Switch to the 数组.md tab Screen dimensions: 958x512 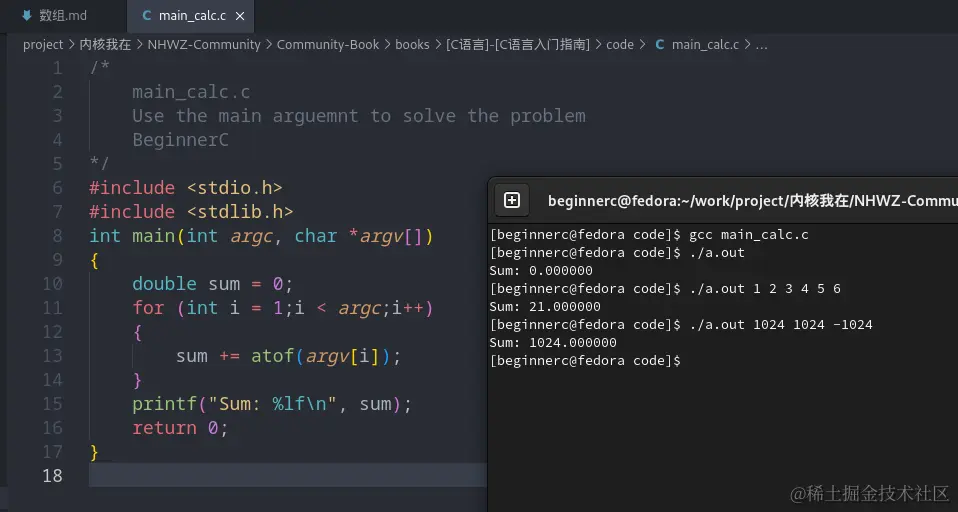click(63, 16)
